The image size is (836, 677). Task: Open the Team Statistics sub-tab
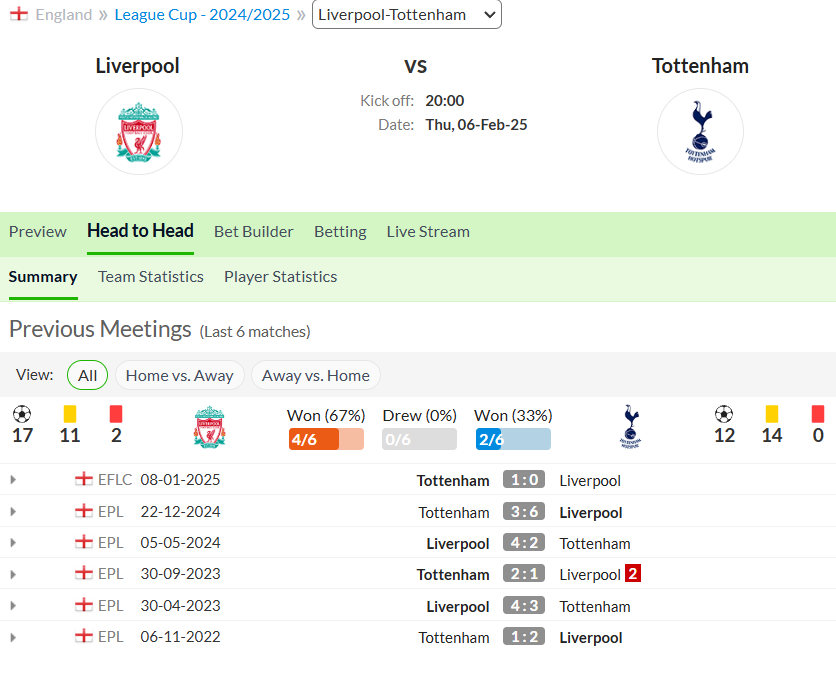tap(151, 277)
